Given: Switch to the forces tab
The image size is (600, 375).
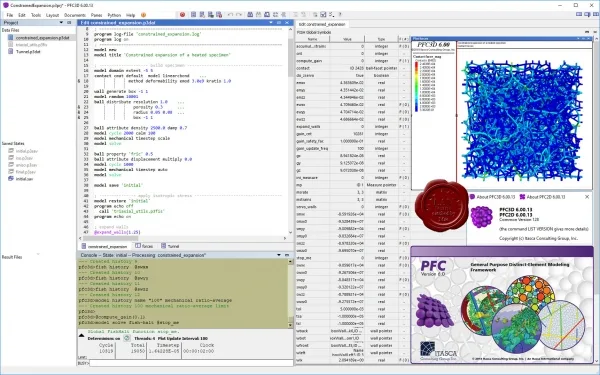Looking at the screenshot, I should (144, 246).
